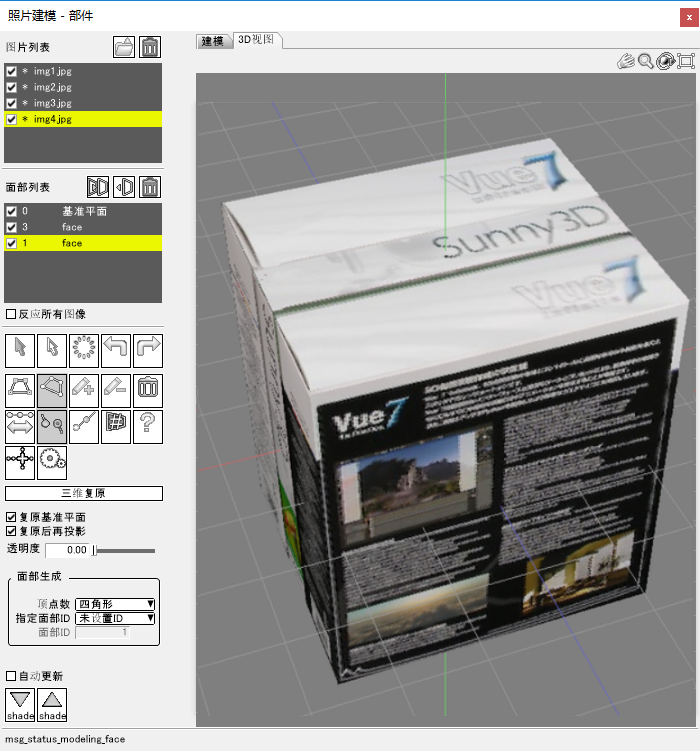Click the rotate view tool icon

point(666,61)
